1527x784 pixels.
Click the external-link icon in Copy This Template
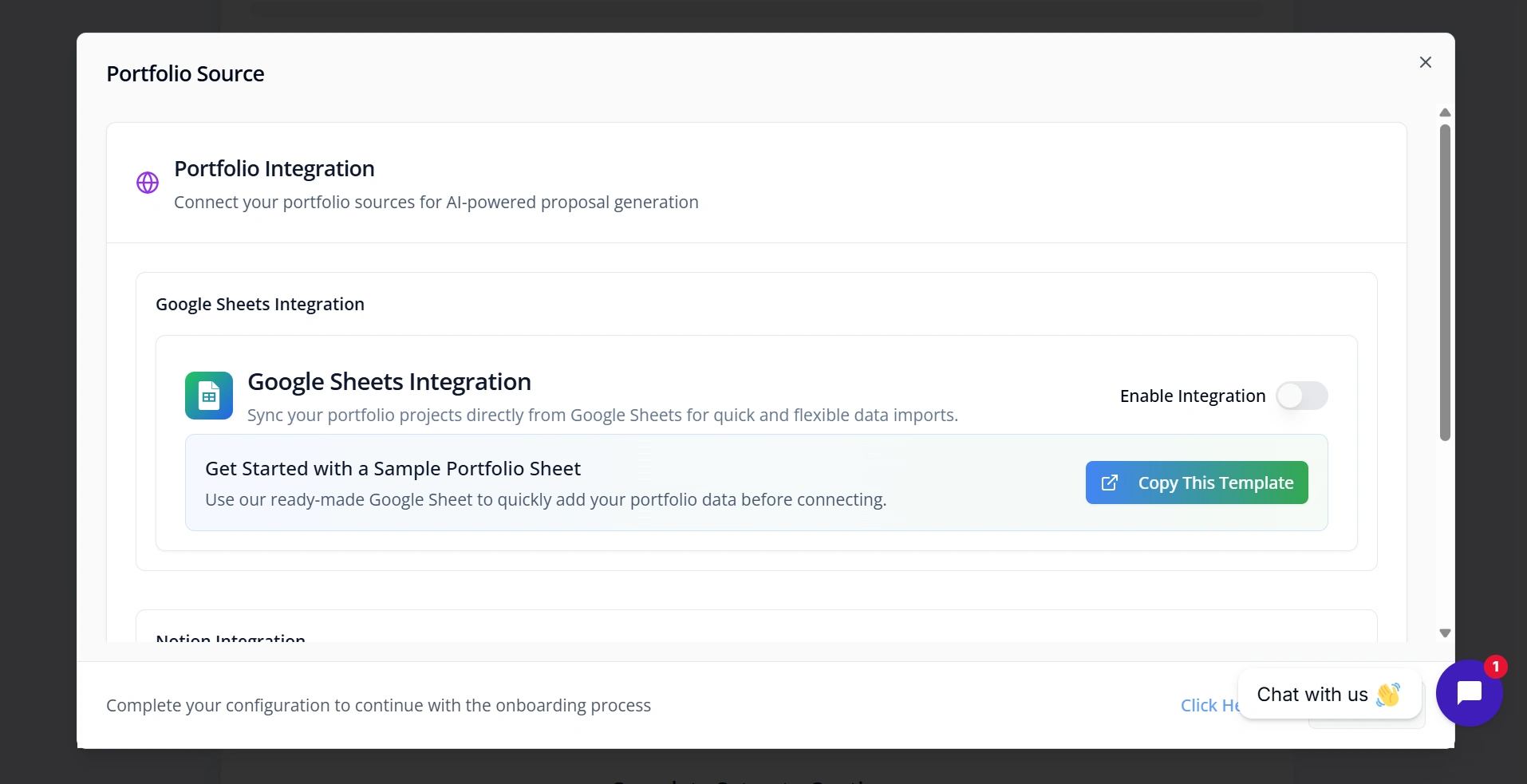pos(1110,483)
